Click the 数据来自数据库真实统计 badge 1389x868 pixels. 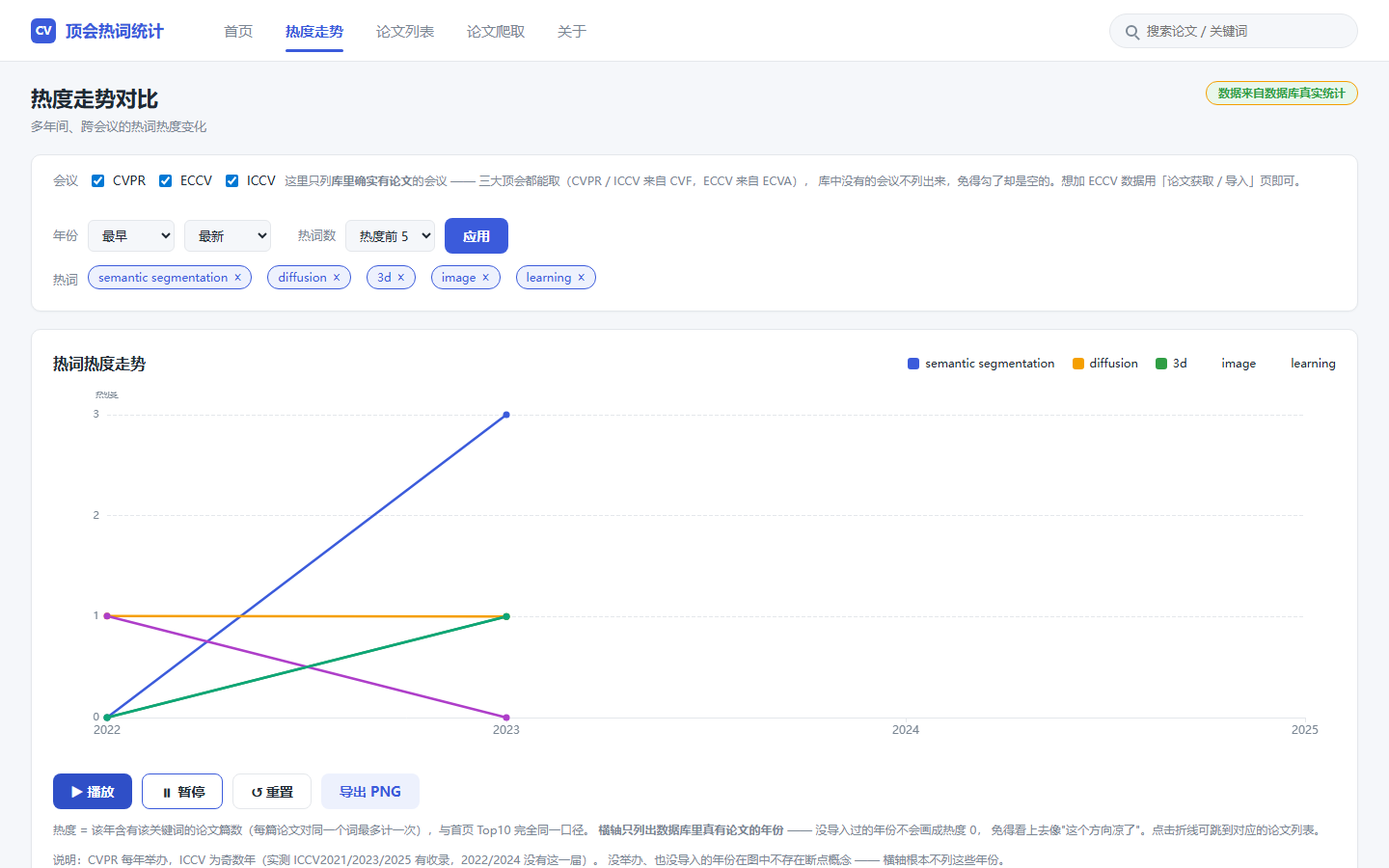[1281, 94]
